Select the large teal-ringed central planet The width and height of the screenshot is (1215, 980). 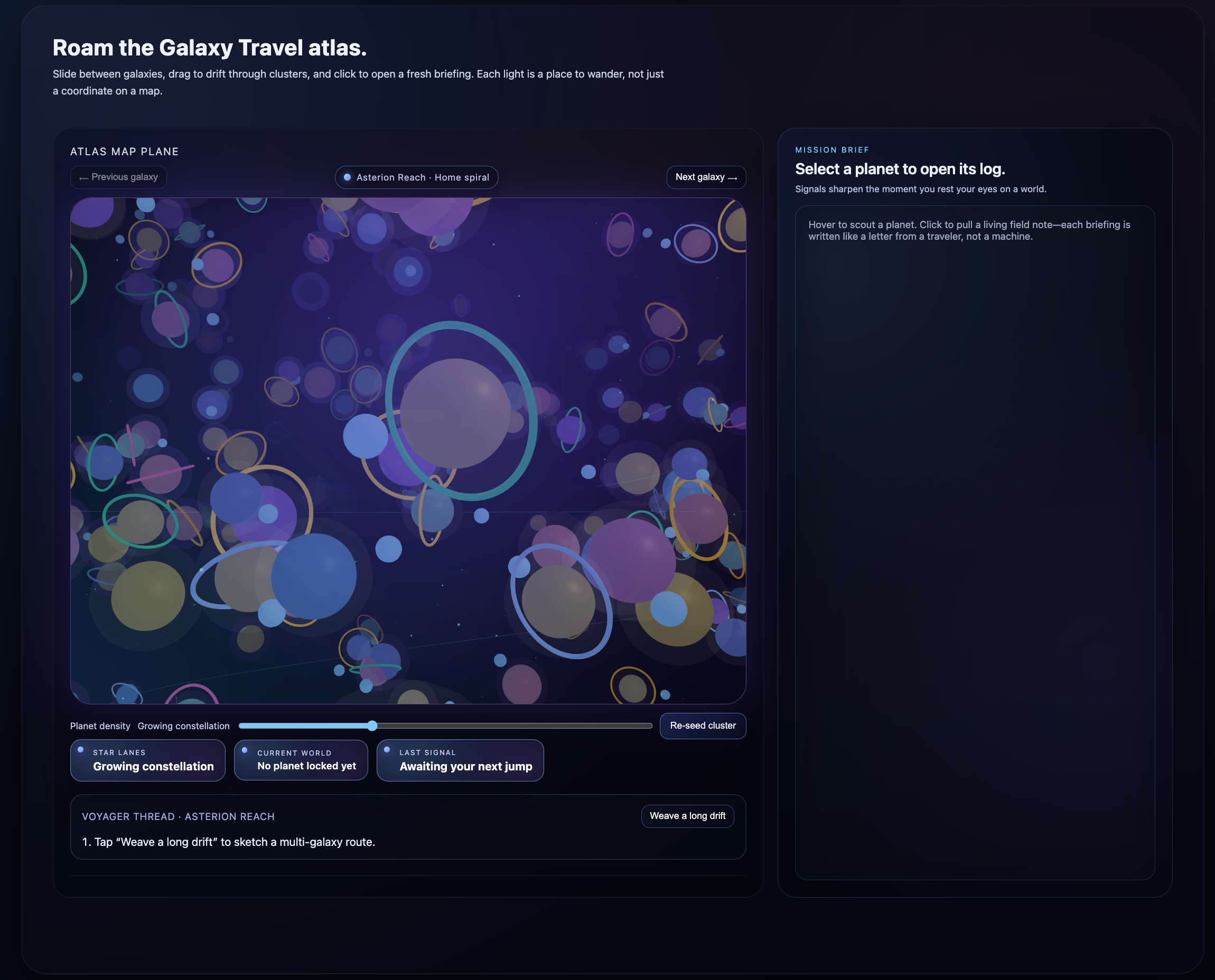click(x=455, y=413)
